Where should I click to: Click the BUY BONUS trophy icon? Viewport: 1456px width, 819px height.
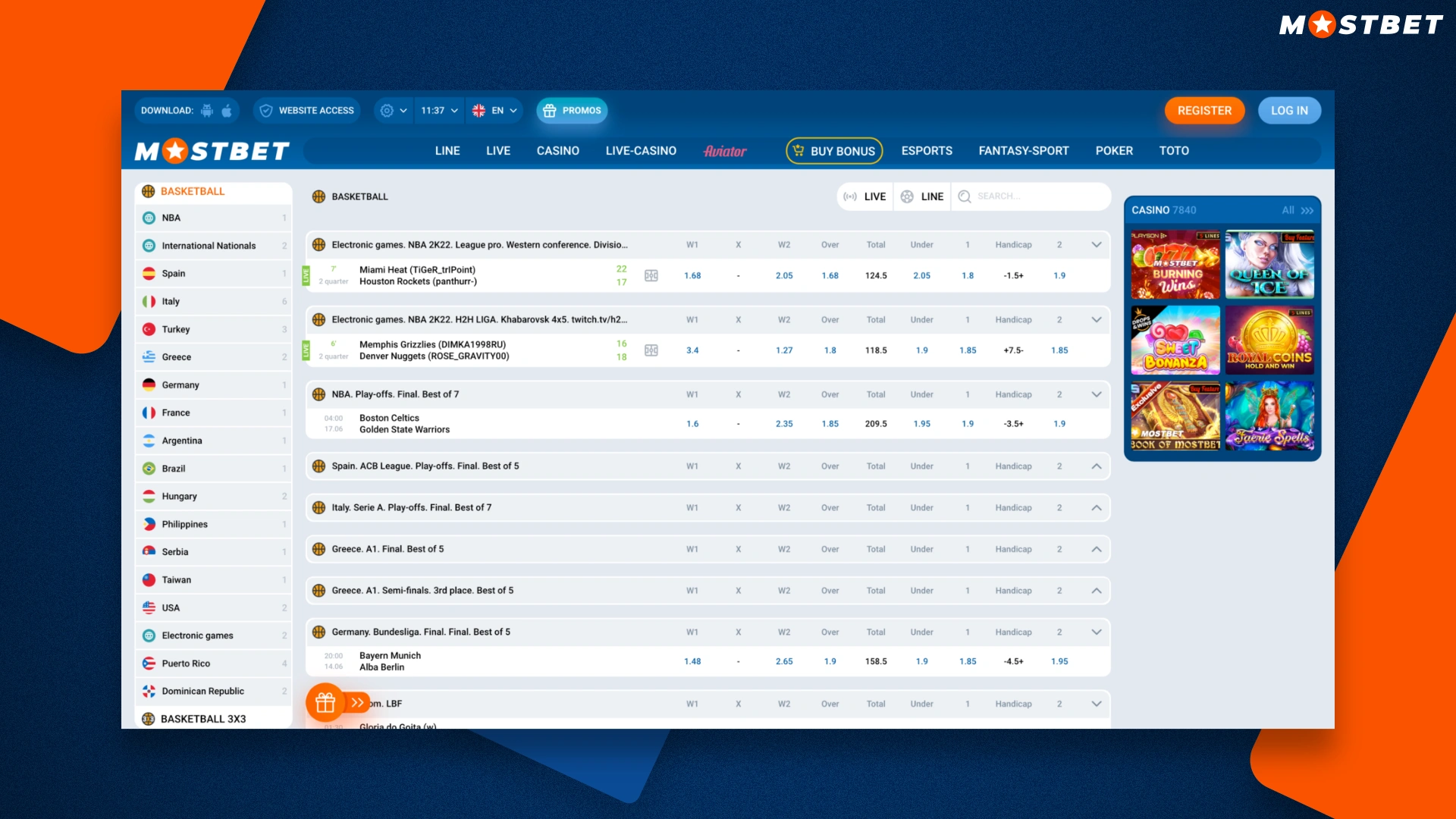click(798, 150)
